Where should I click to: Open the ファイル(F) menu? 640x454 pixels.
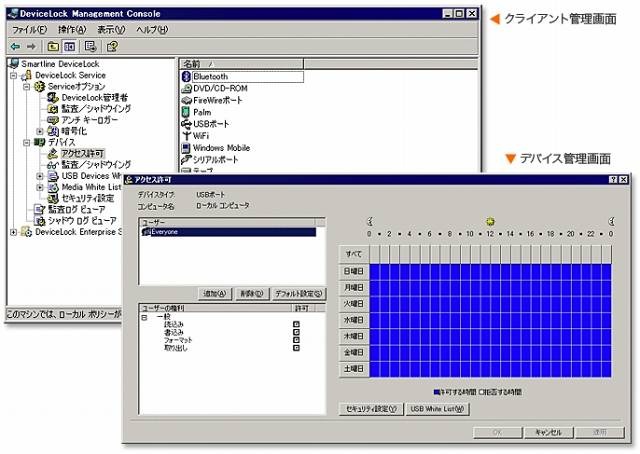pyautogui.click(x=29, y=29)
